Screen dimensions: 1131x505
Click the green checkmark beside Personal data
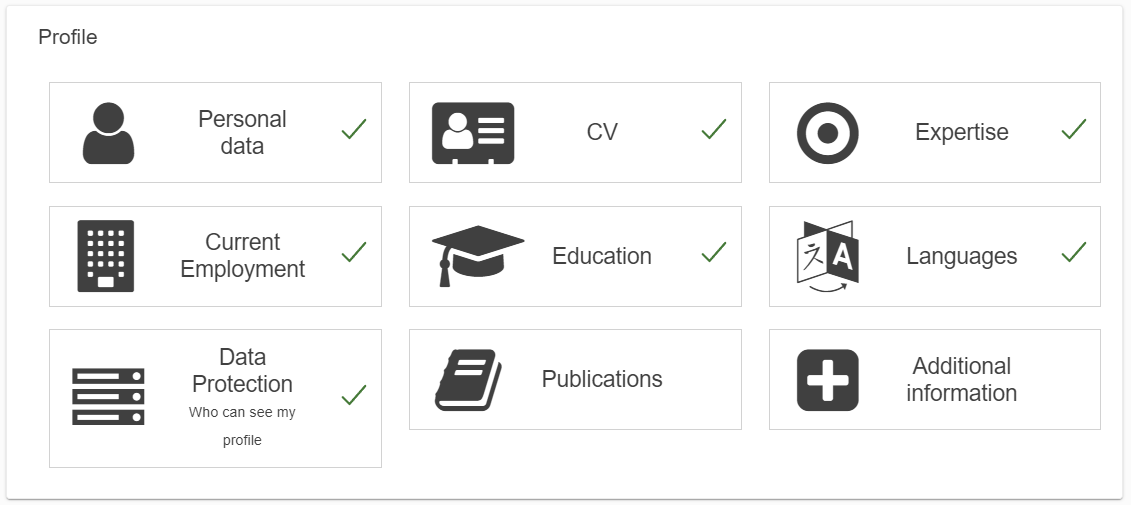pos(353,129)
